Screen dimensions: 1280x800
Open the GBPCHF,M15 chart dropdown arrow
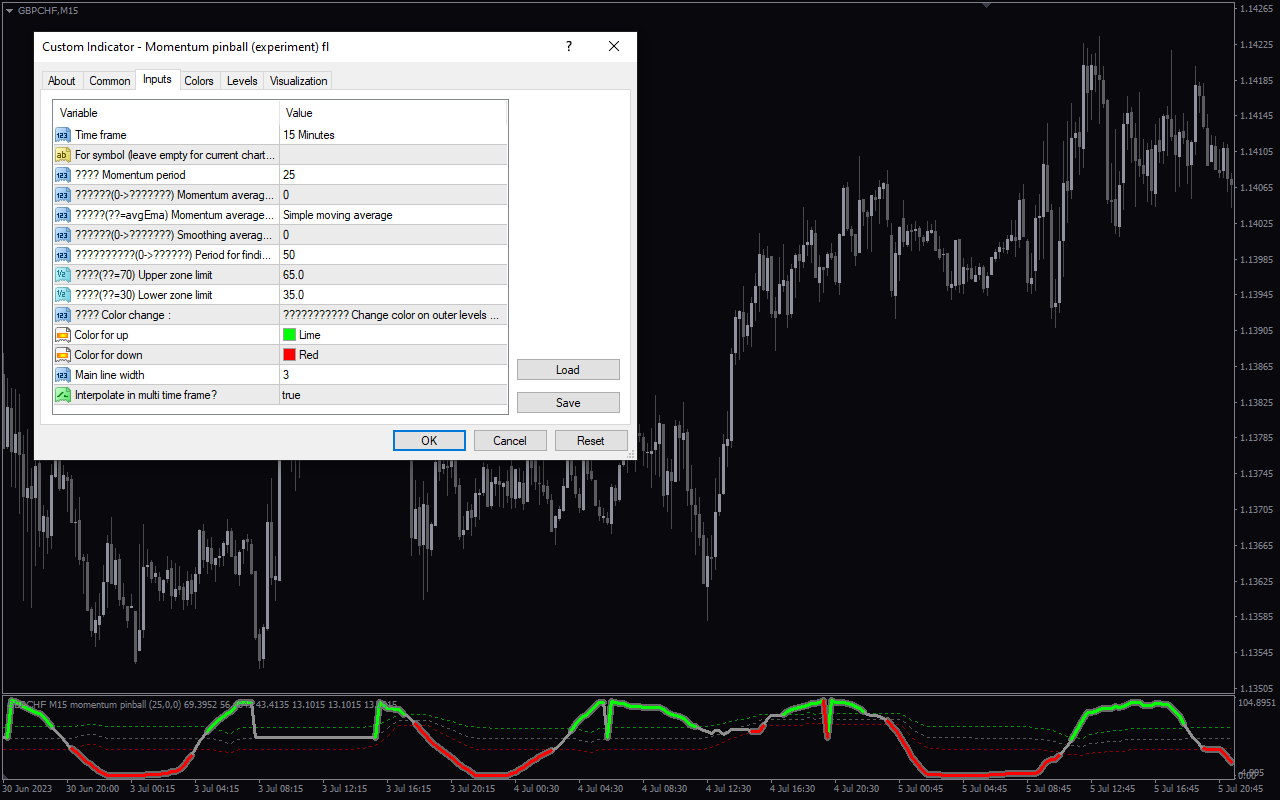tap(9, 9)
